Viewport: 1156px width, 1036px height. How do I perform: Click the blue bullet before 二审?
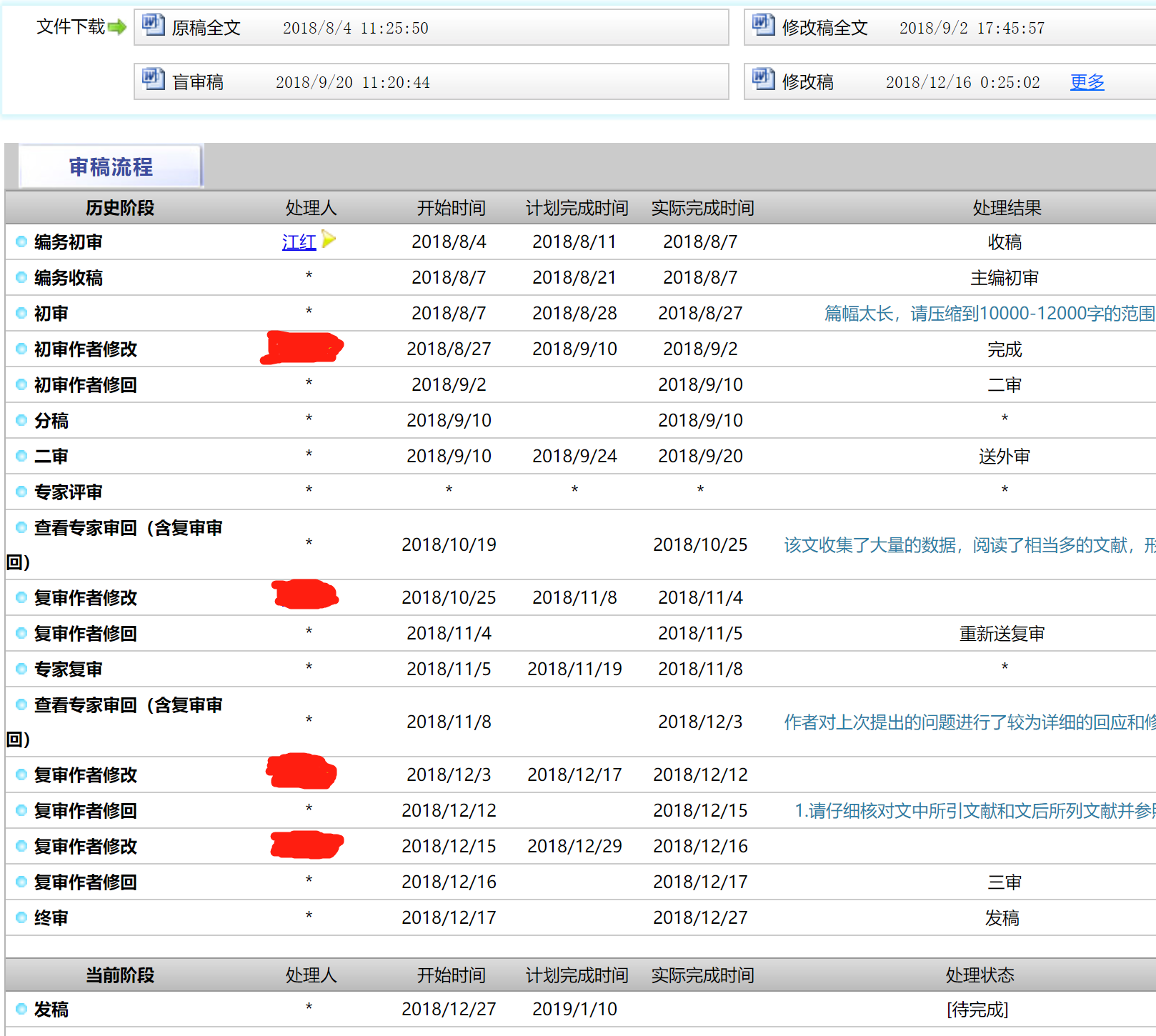21,456
